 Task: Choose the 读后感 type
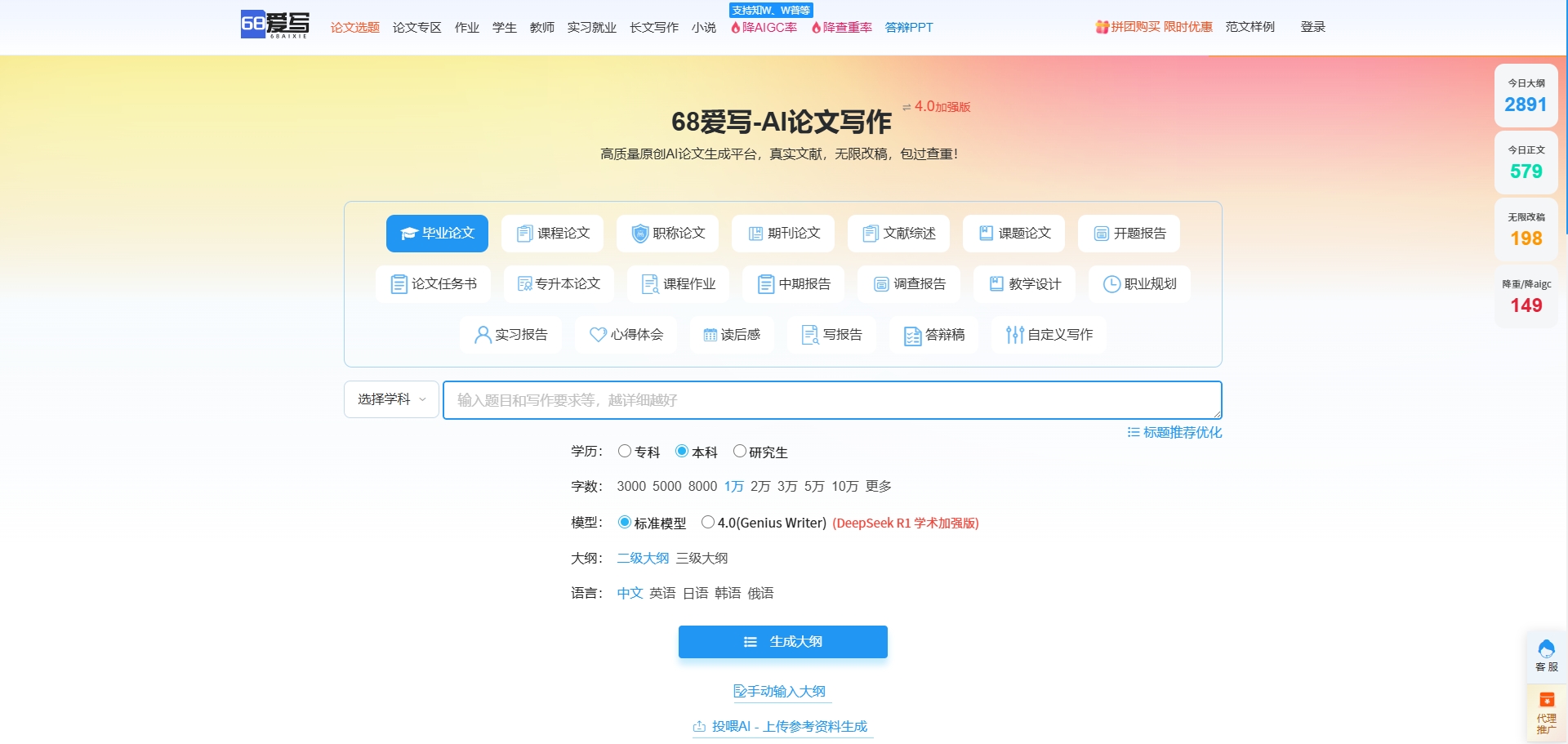[732, 335]
